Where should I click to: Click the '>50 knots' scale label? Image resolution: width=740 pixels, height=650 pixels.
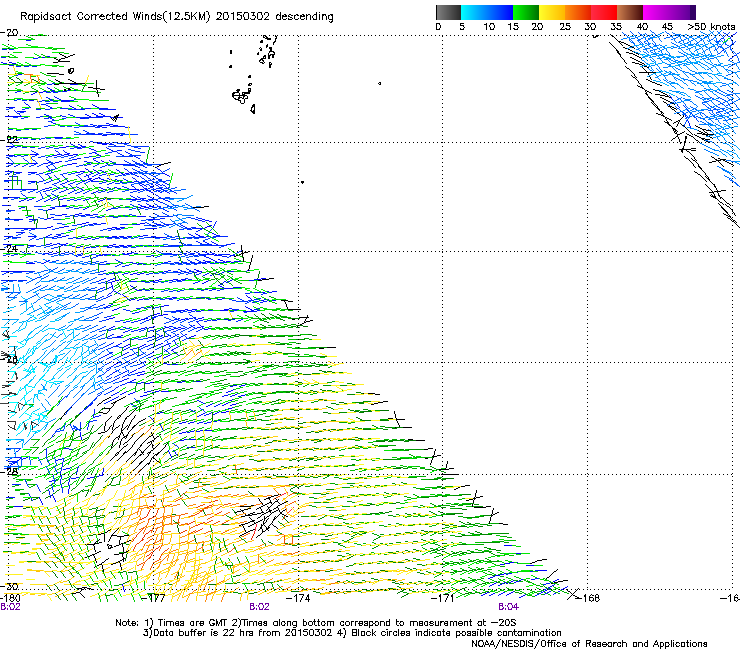[x=711, y=27]
